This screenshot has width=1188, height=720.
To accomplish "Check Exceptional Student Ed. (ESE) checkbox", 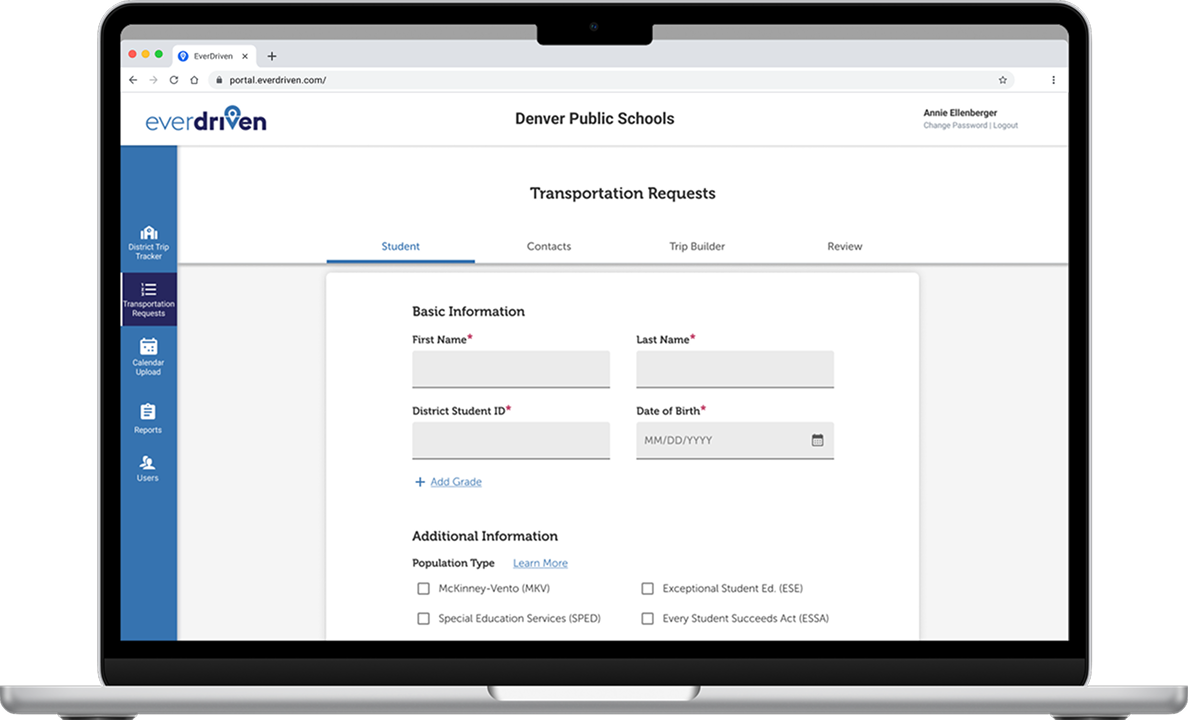I will coord(648,589).
